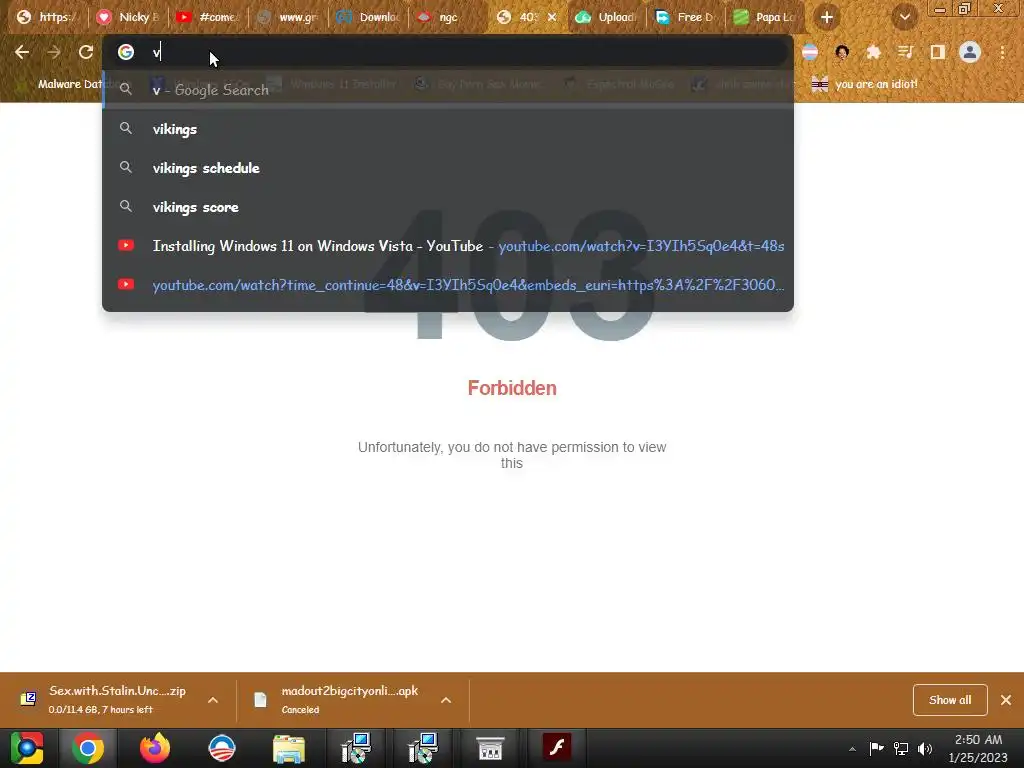This screenshot has width=1024, height=768.
Task: Open the second installer setup taskbar icon
Action: tap(423, 748)
